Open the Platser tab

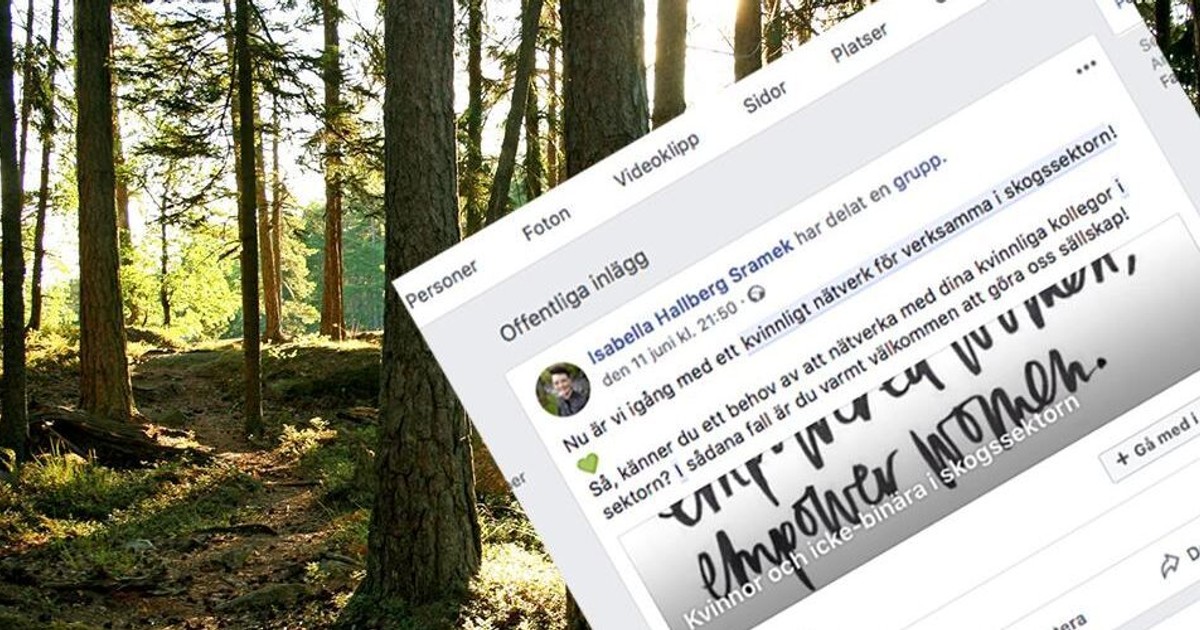pyautogui.click(x=859, y=44)
